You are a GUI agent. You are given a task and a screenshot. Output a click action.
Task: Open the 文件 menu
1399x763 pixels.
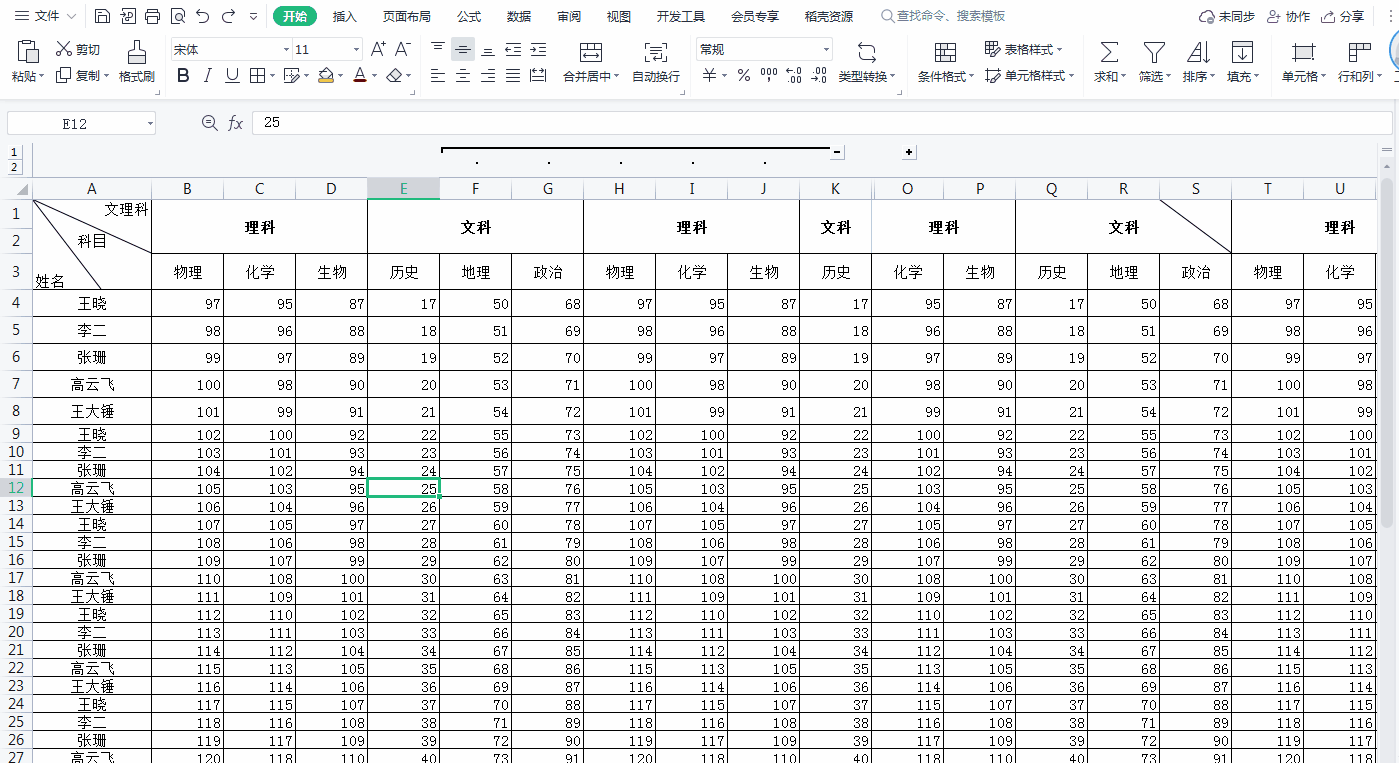click(45, 16)
